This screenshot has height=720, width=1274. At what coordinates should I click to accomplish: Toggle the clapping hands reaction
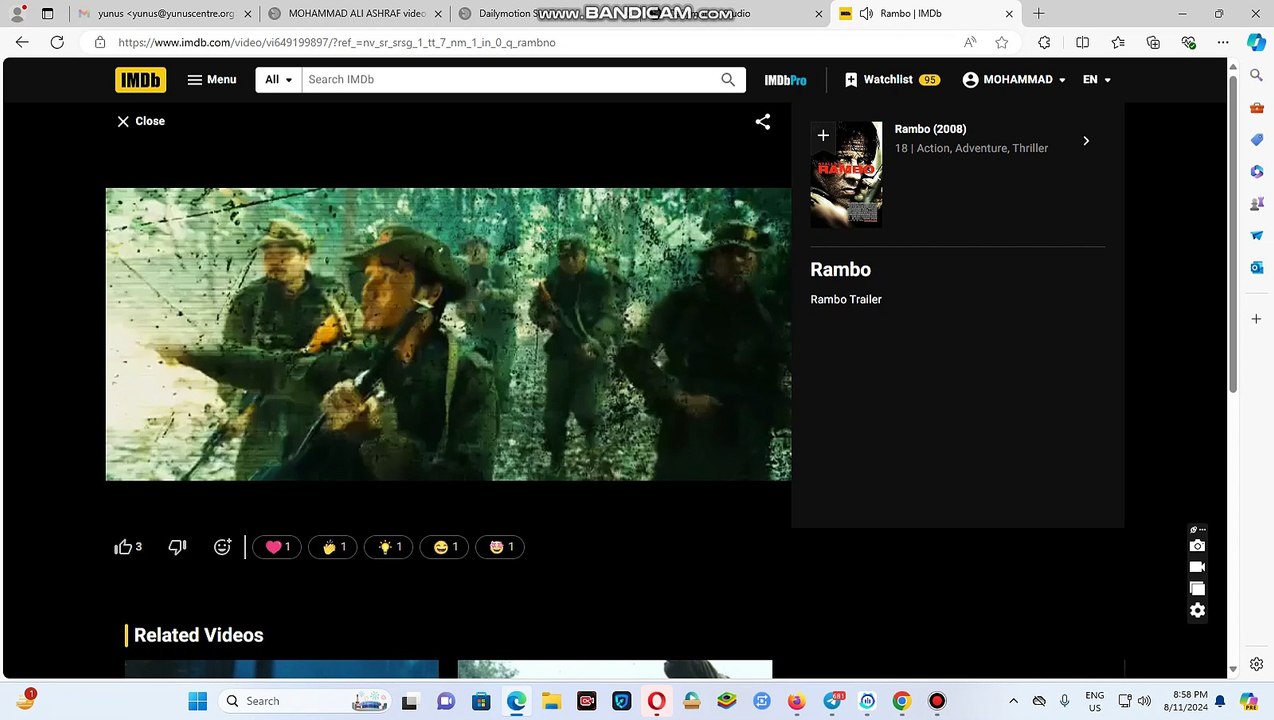[333, 547]
